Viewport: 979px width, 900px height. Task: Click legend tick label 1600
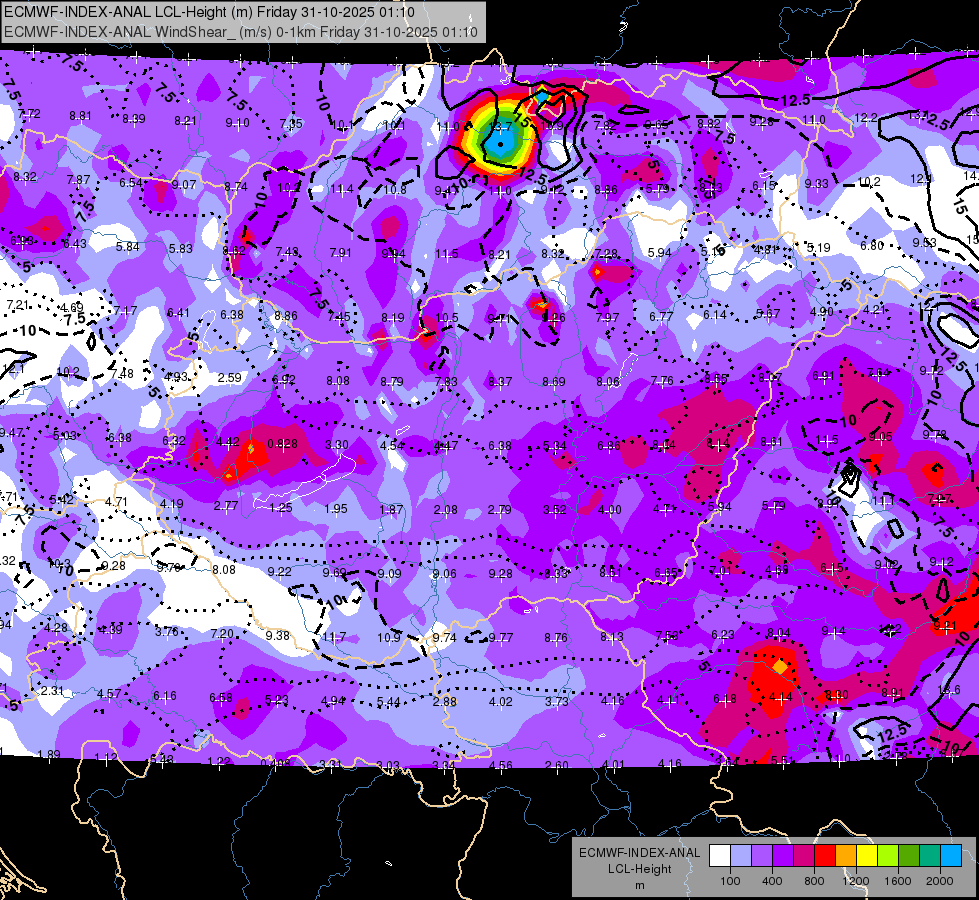click(x=898, y=881)
